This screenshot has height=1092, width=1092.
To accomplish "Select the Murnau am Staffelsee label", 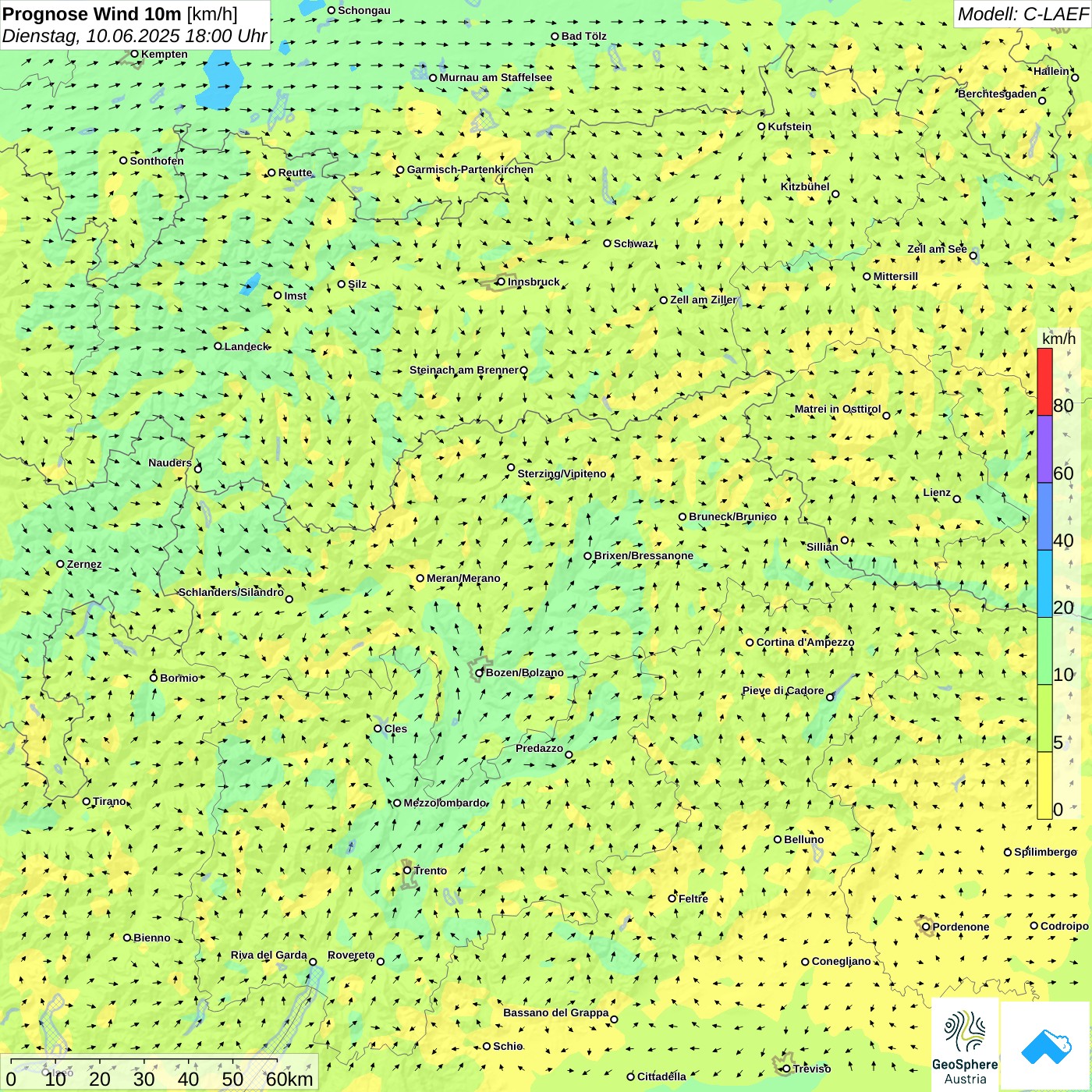I will coord(495,77).
